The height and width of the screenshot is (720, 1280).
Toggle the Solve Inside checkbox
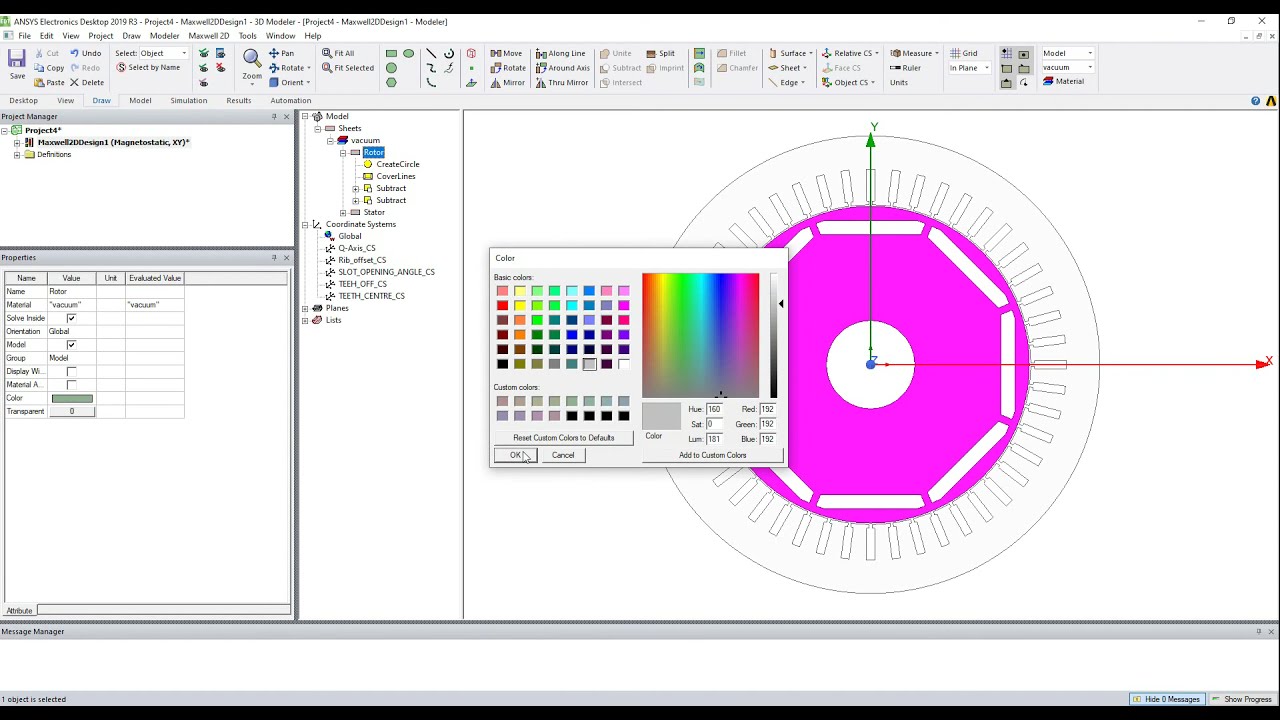click(x=71, y=318)
